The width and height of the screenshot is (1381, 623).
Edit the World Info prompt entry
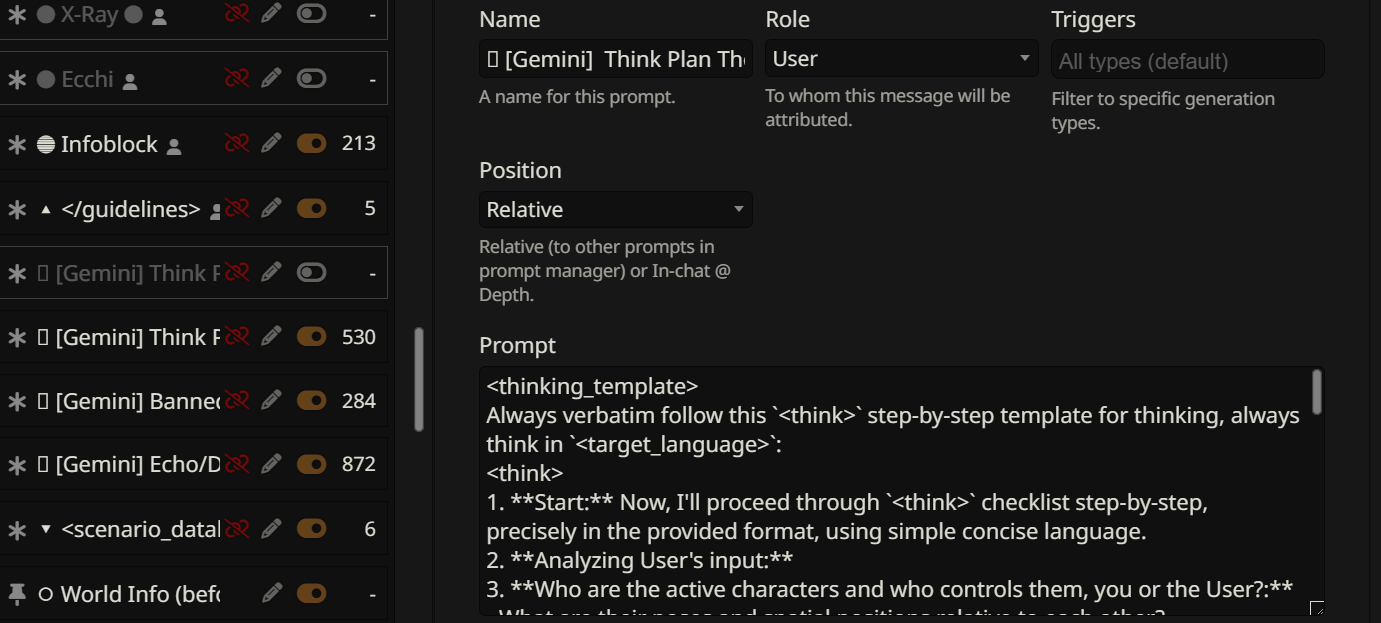click(x=271, y=593)
